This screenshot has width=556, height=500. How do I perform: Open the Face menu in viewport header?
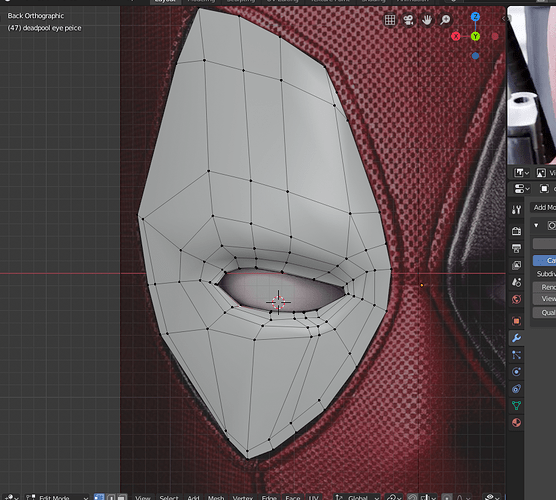pyautogui.click(x=293, y=498)
